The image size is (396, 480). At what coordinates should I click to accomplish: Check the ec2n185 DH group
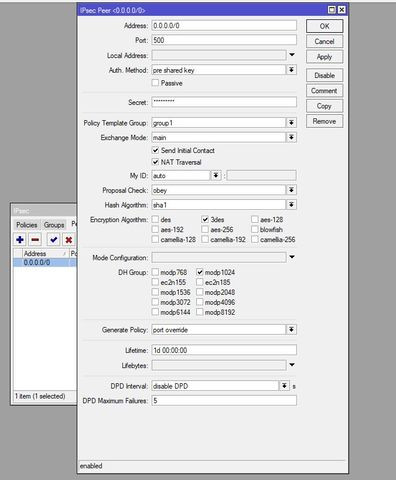[200, 282]
